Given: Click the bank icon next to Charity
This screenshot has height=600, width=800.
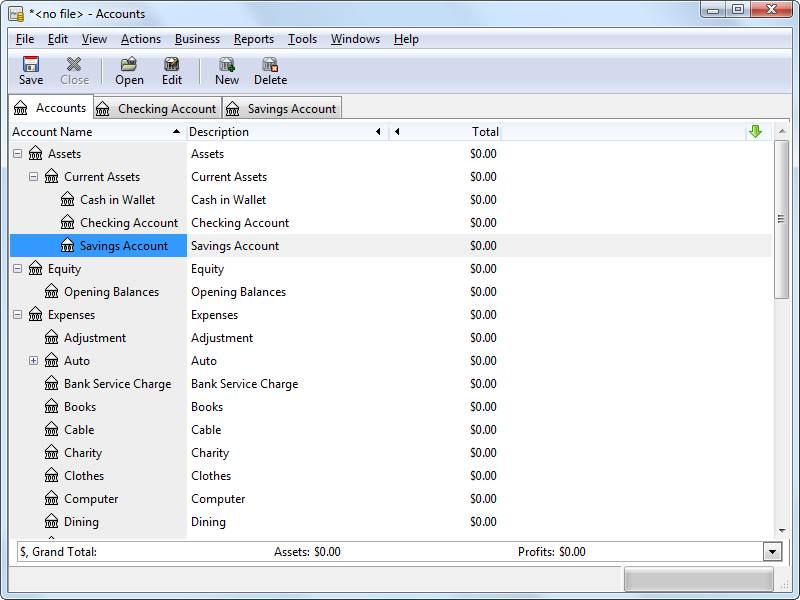Looking at the screenshot, I should coord(52,452).
